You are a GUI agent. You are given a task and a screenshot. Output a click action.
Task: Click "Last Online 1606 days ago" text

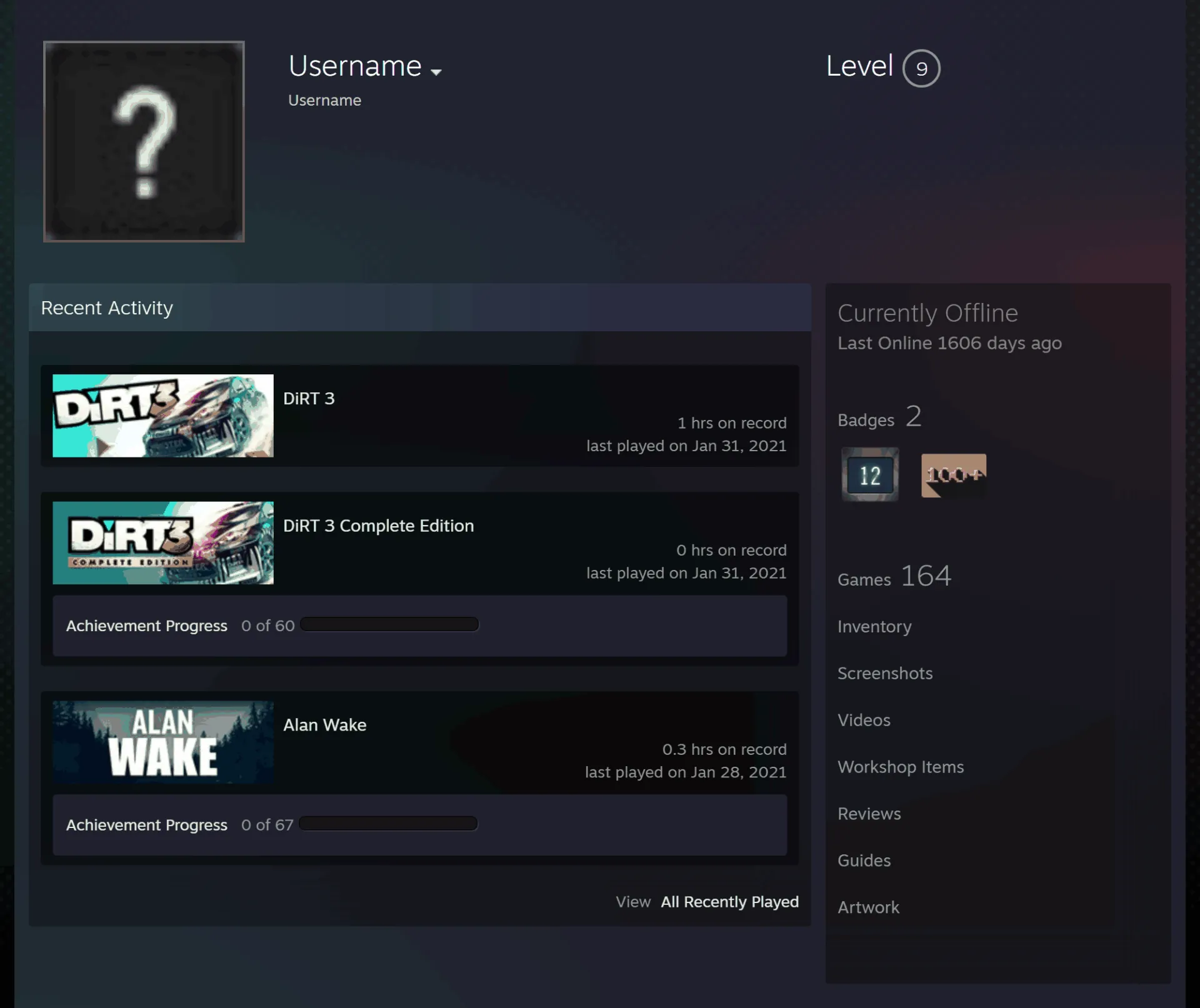949,343
